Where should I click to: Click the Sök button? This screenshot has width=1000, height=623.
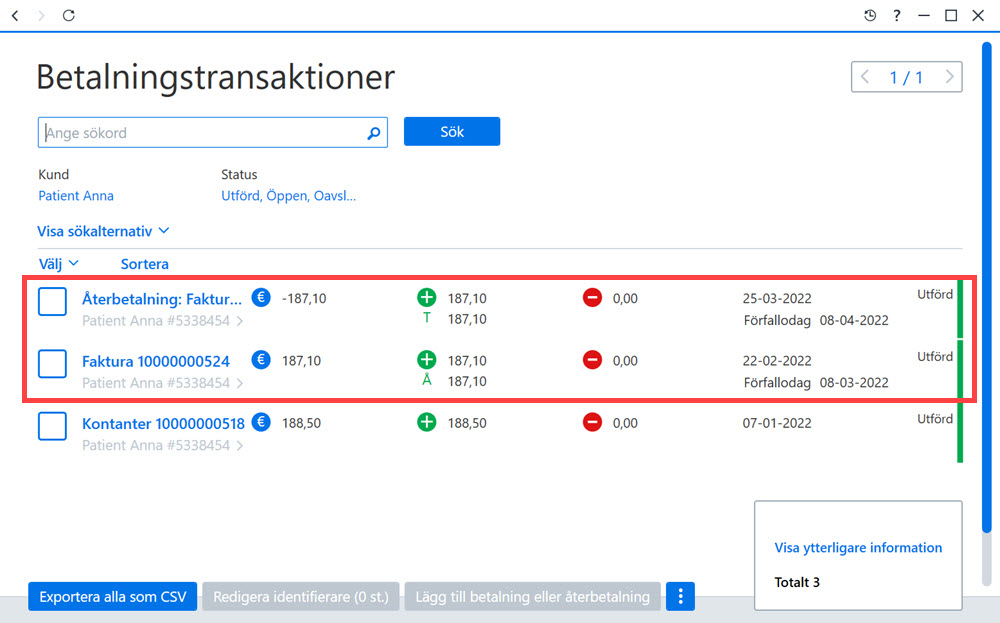pos(452,132)
